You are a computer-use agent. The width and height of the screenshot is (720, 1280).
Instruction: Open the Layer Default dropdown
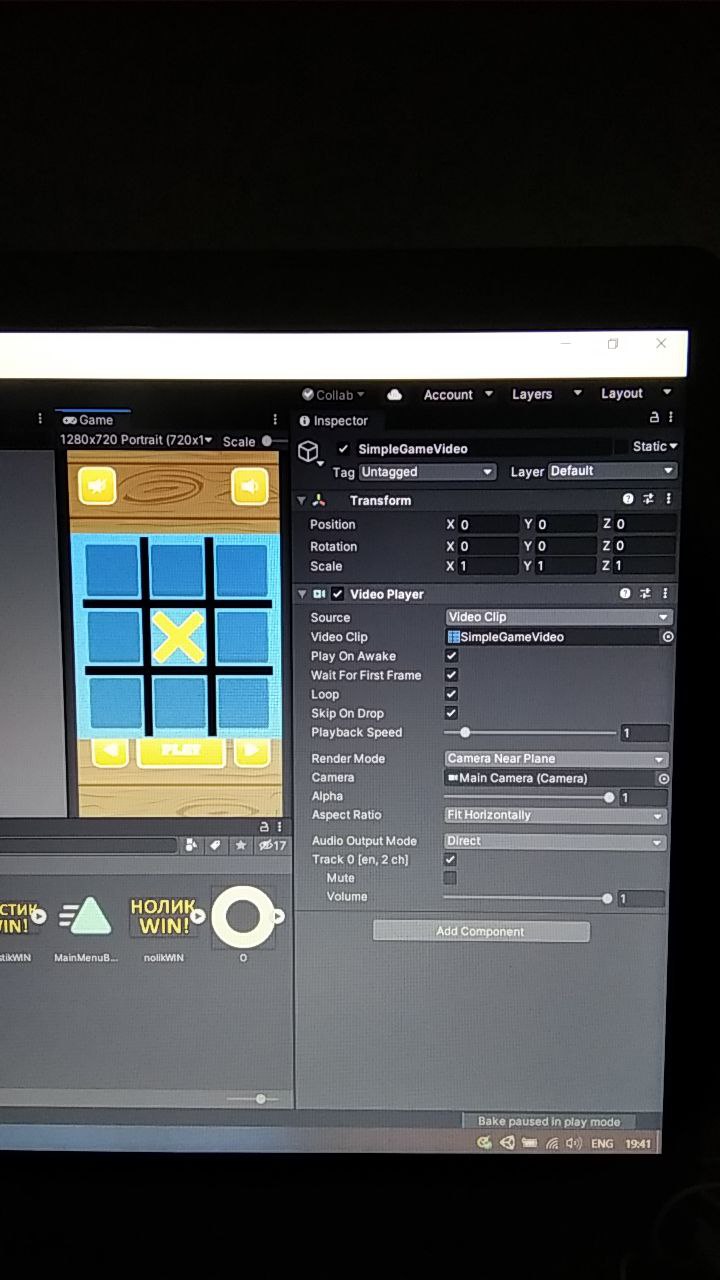click(612, 471)
